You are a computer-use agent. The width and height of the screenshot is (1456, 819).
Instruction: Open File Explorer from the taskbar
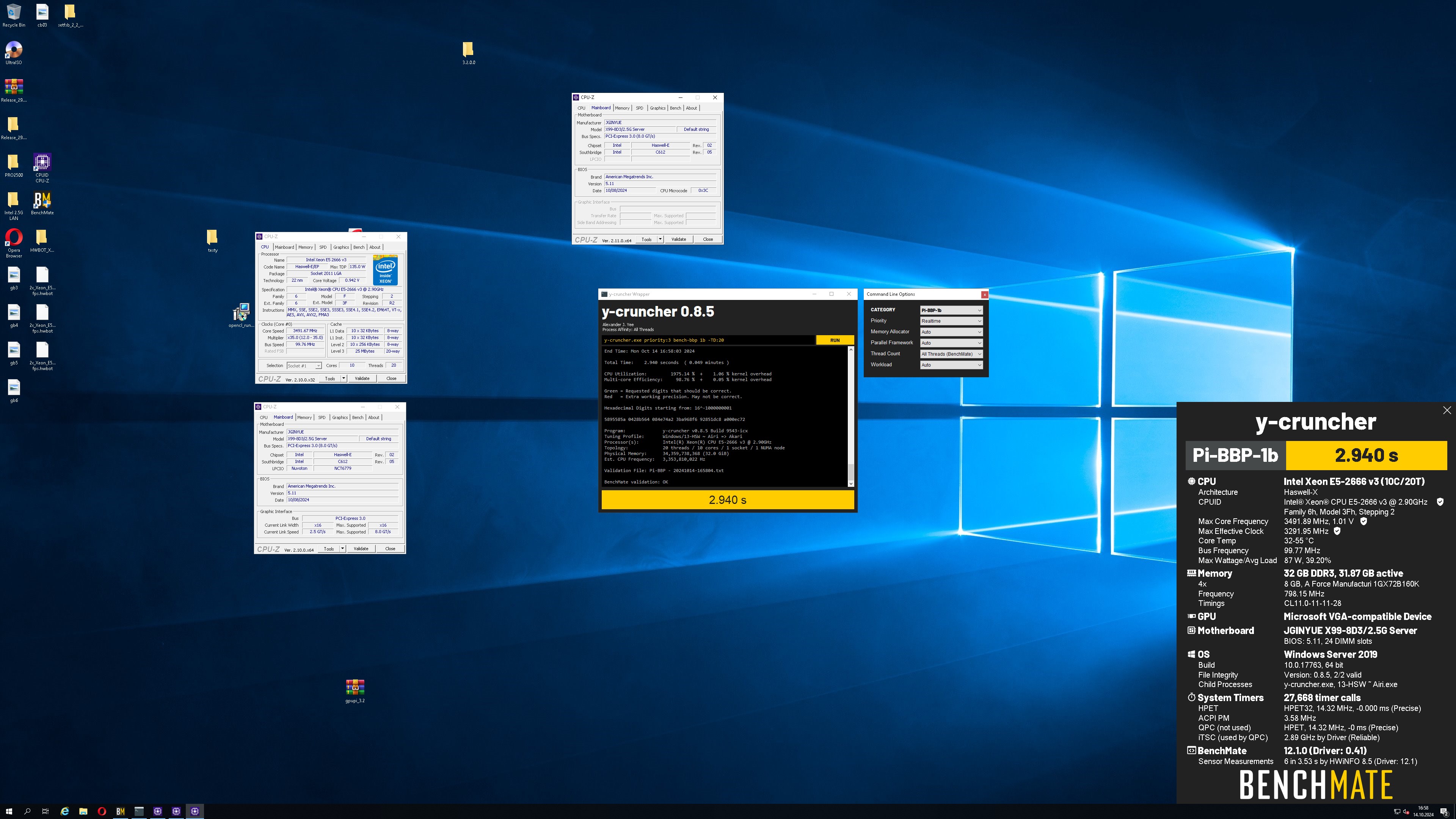(83, 811)
